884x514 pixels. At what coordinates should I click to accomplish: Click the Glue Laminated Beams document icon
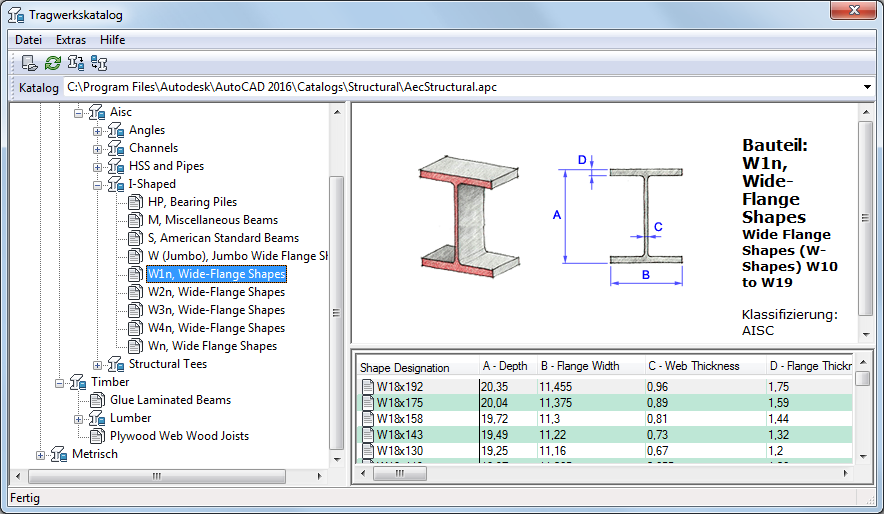point(97,400)
